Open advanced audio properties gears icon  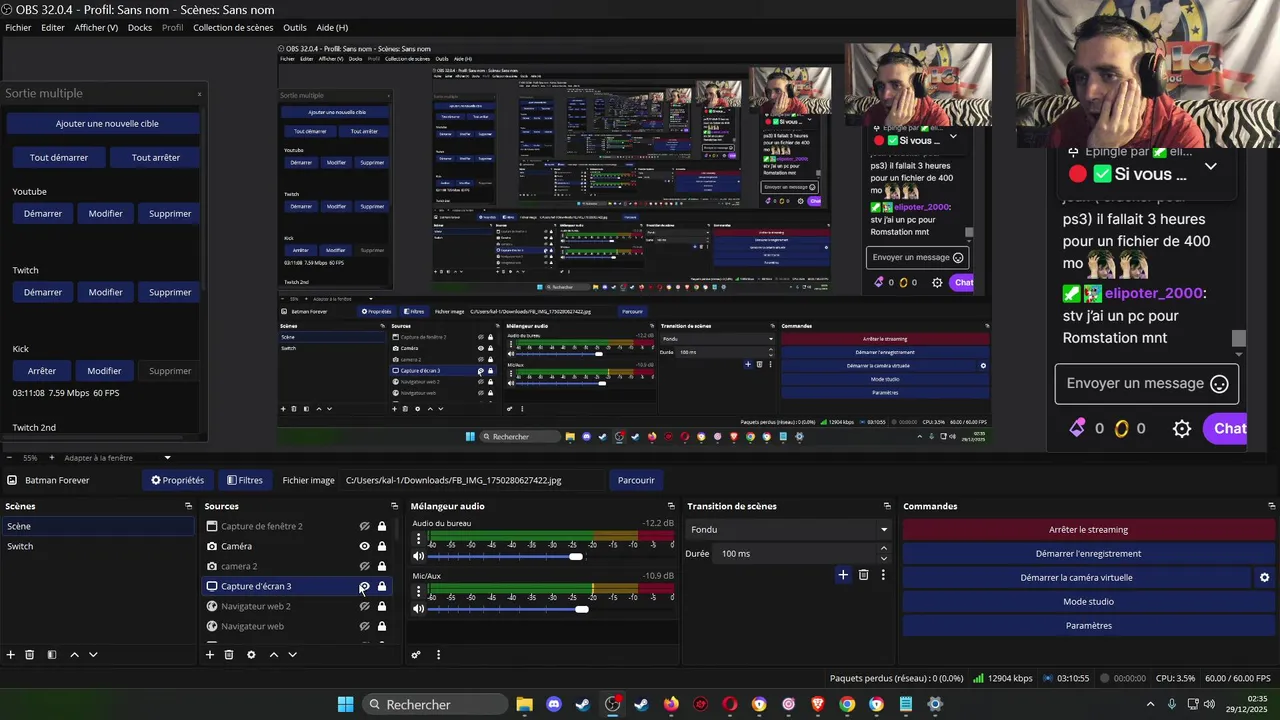tap(416, 655)
